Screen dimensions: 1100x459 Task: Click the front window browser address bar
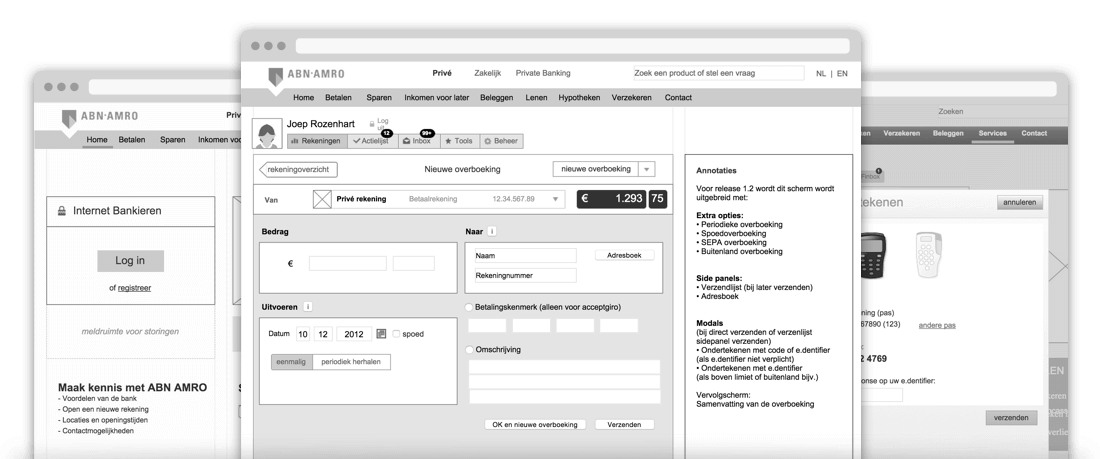[572, 46]
